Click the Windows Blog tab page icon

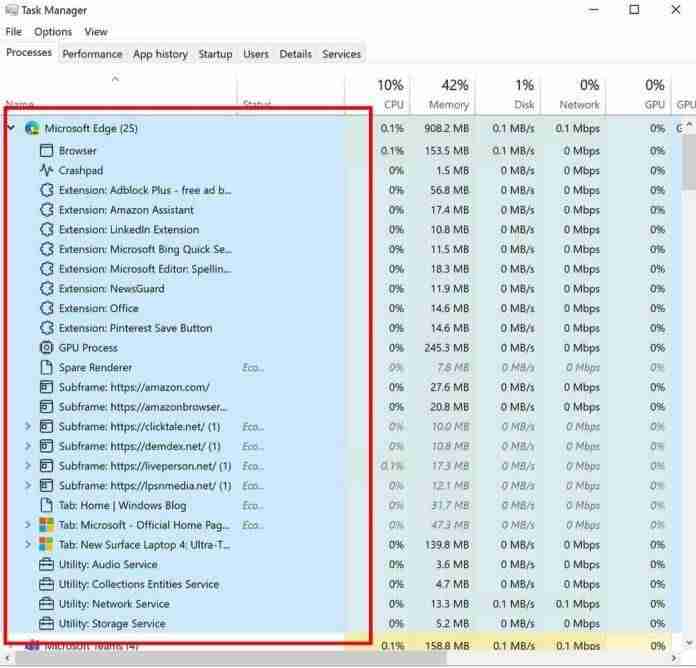click(x=46, y=505)
